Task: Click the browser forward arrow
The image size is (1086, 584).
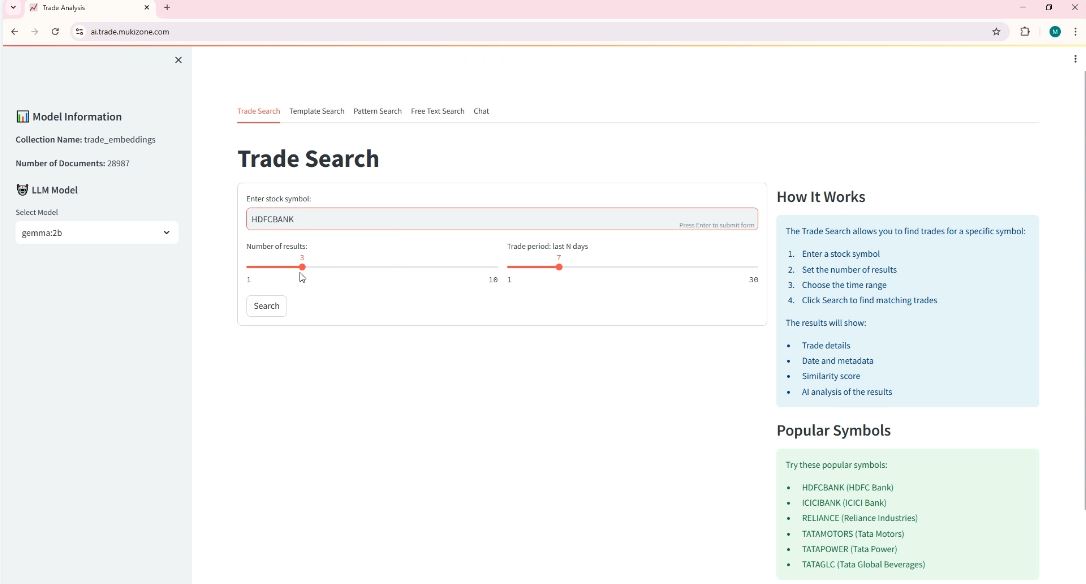Action: (x=35, y=32)
